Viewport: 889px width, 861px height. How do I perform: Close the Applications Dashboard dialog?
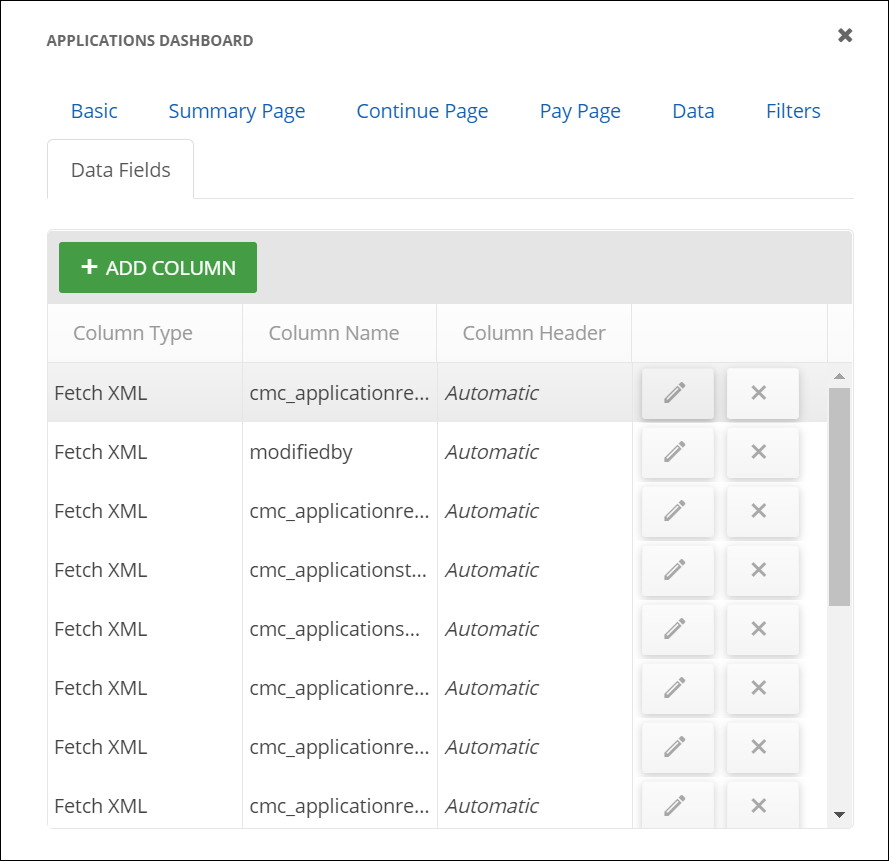tap(845, 36)
